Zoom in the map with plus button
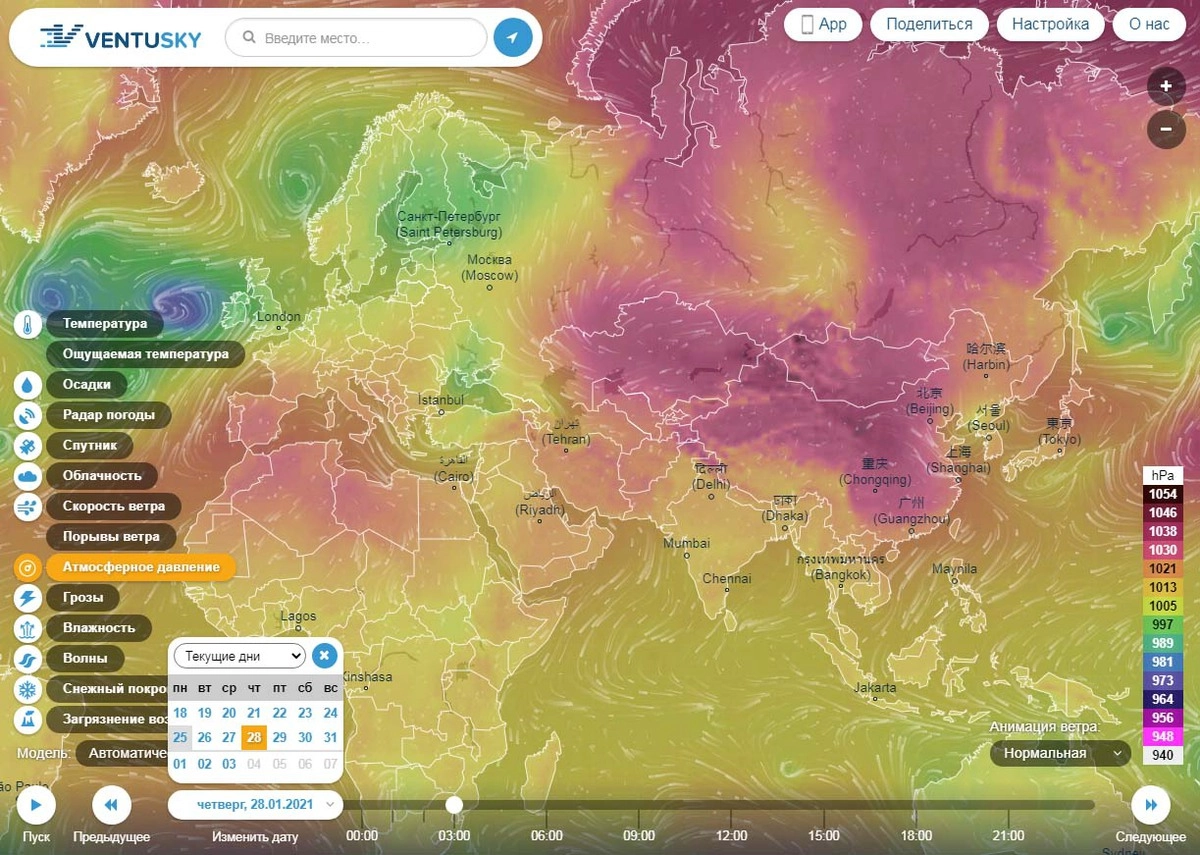The height and width of the screenshot is (855, 1200). (1166, 86)
